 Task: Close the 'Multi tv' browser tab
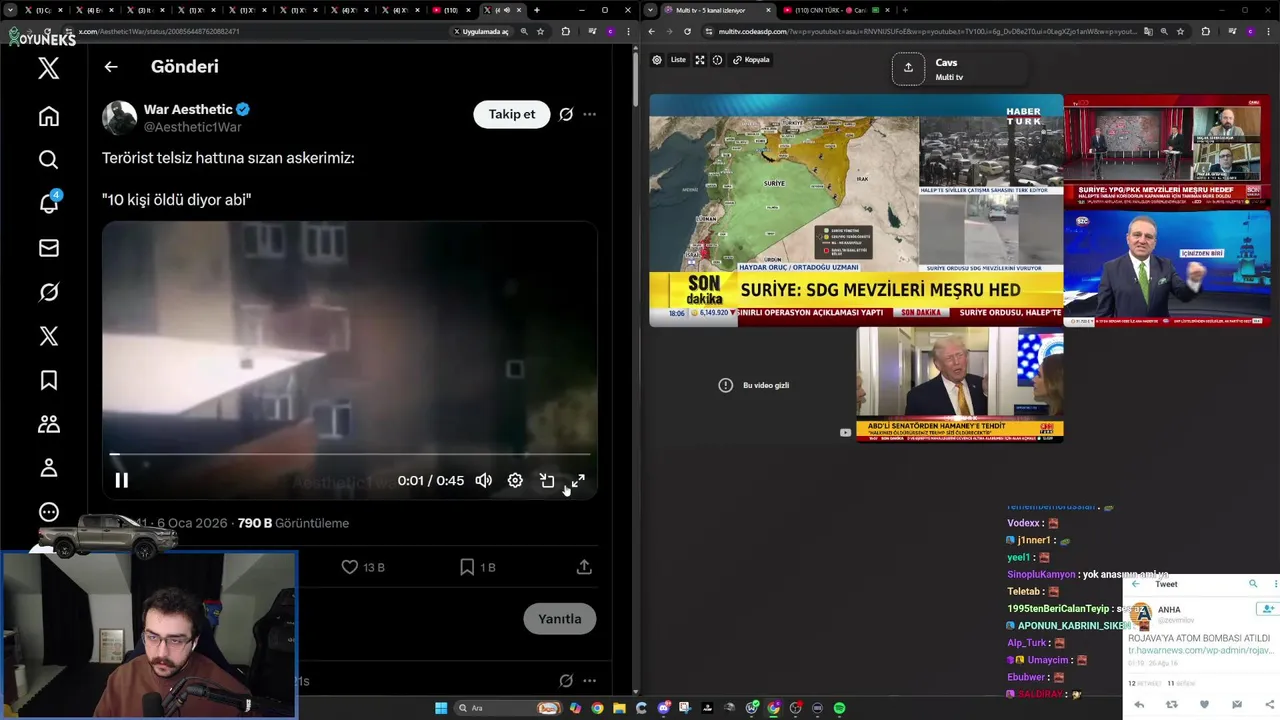tap(769, 10)
